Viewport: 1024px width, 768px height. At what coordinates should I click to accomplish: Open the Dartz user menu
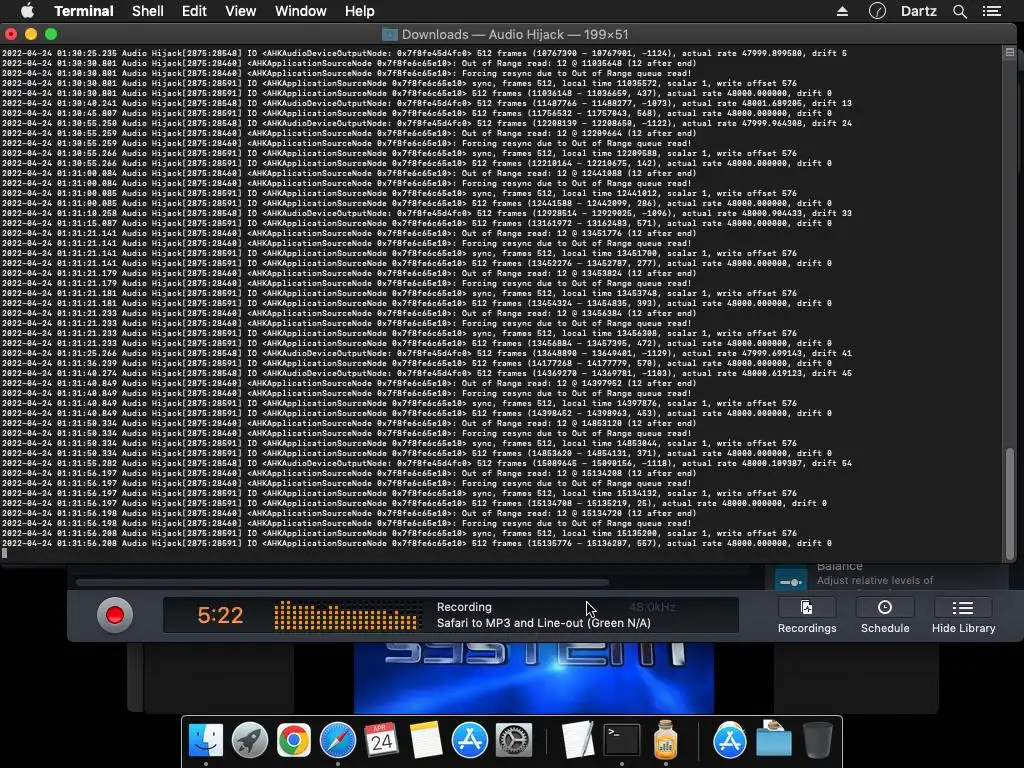coord(919,11)
